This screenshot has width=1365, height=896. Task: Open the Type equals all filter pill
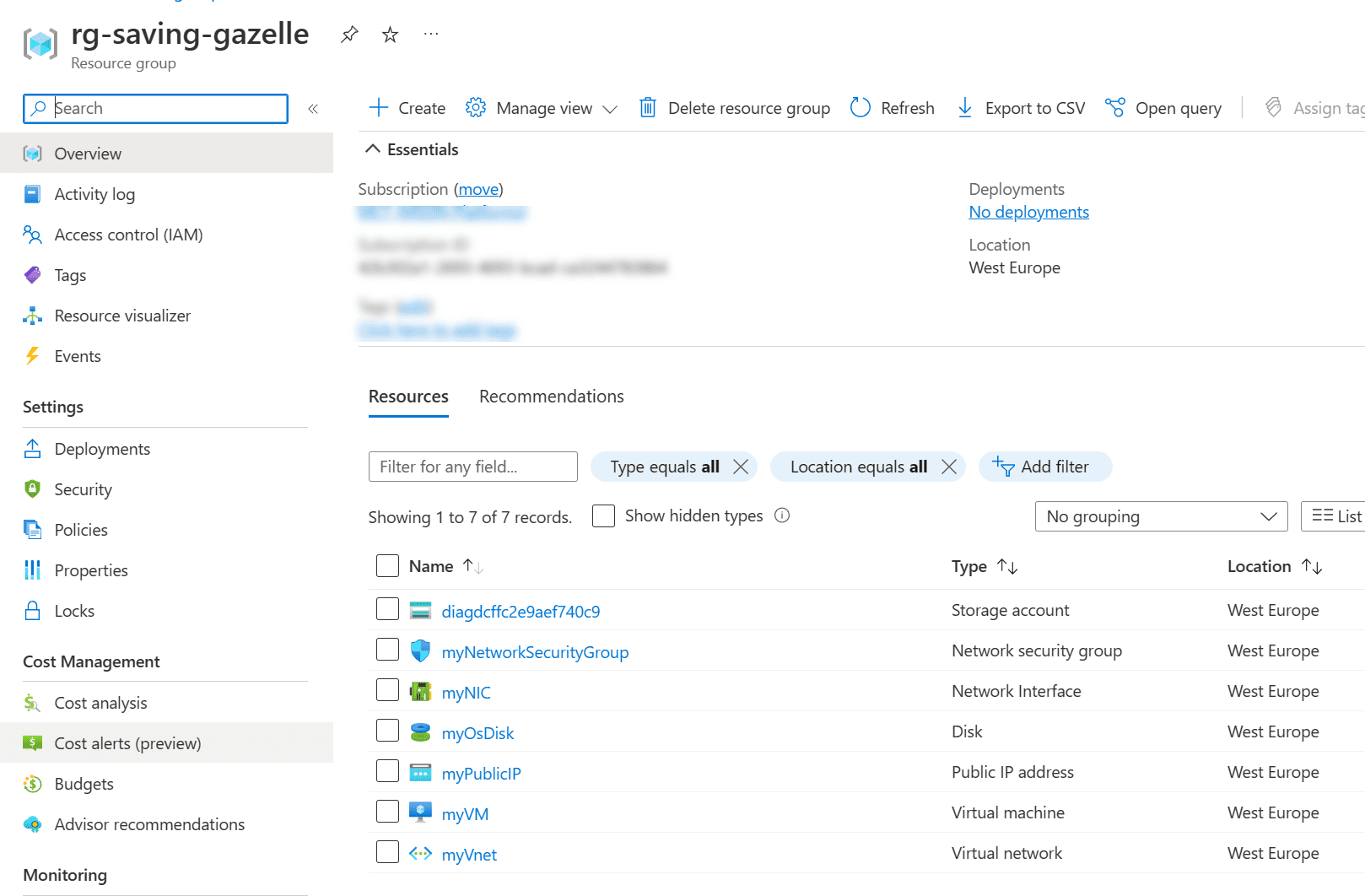665,467
